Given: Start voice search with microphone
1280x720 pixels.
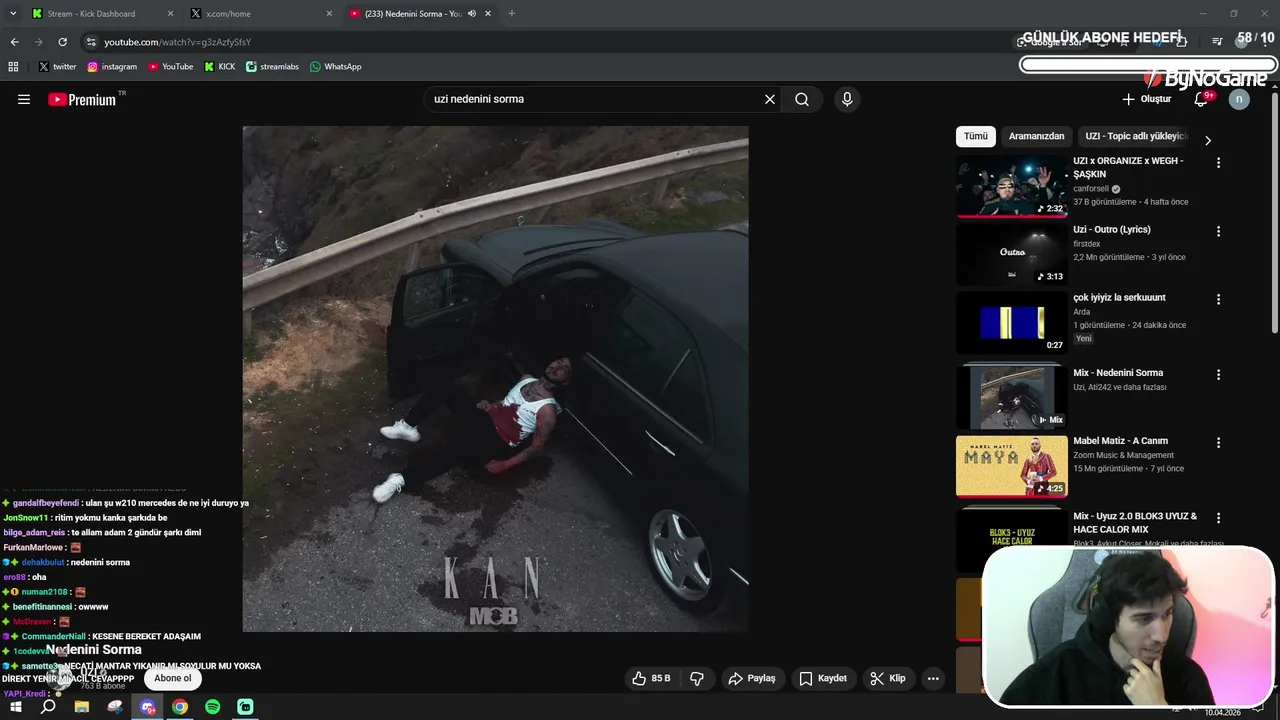Looking at the screenshot, I should coord(847,99).
